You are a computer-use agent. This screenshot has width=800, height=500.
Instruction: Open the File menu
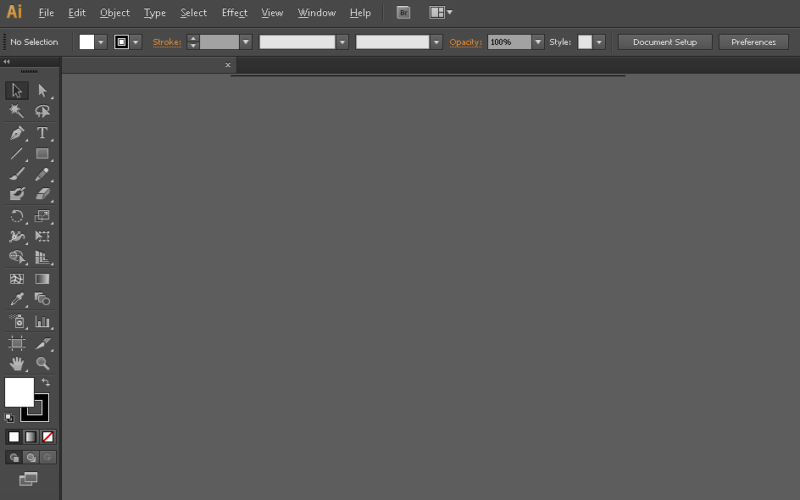click(x=46, y=13)
